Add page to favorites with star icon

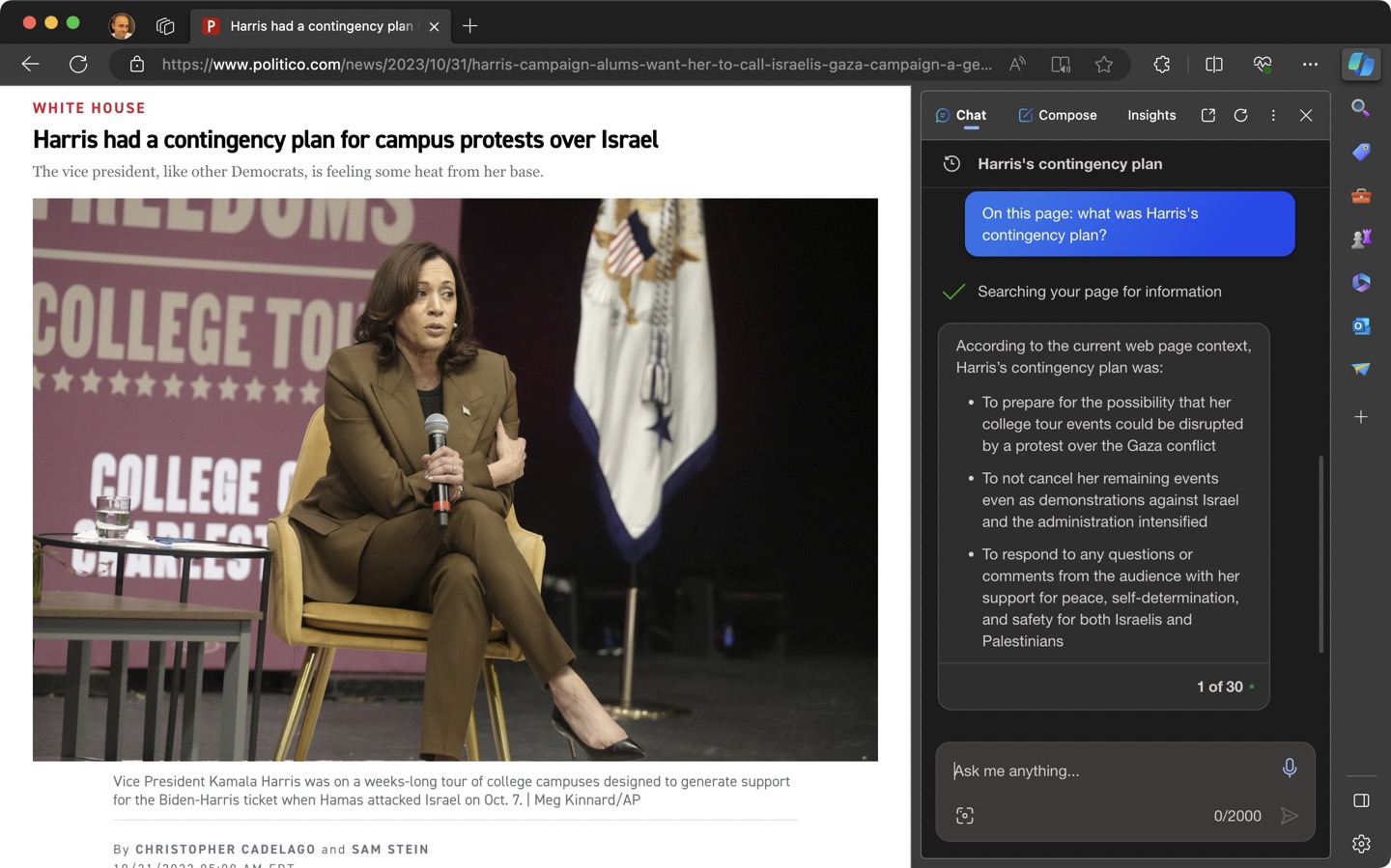click(1104, 65)
